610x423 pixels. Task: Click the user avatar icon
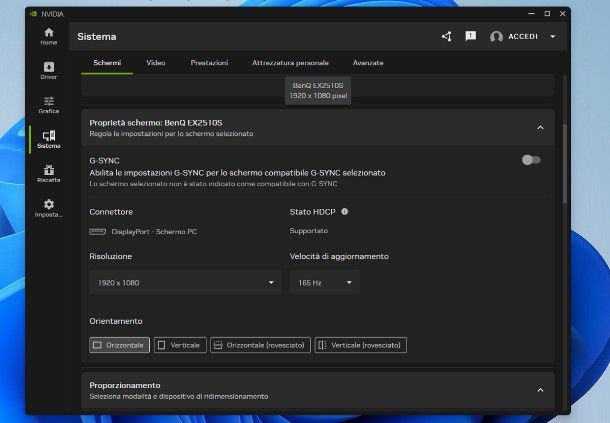pos(496,37)
